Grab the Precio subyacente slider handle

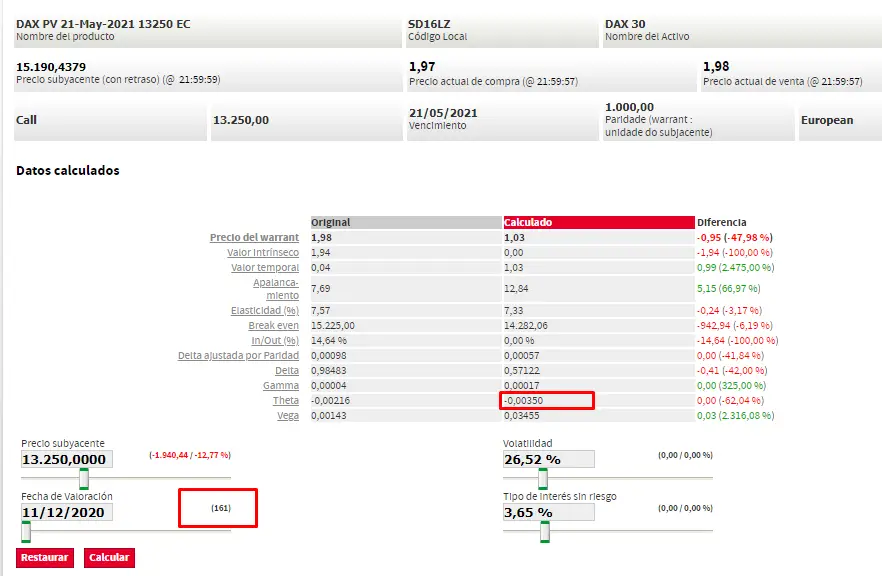coord(84,479)
